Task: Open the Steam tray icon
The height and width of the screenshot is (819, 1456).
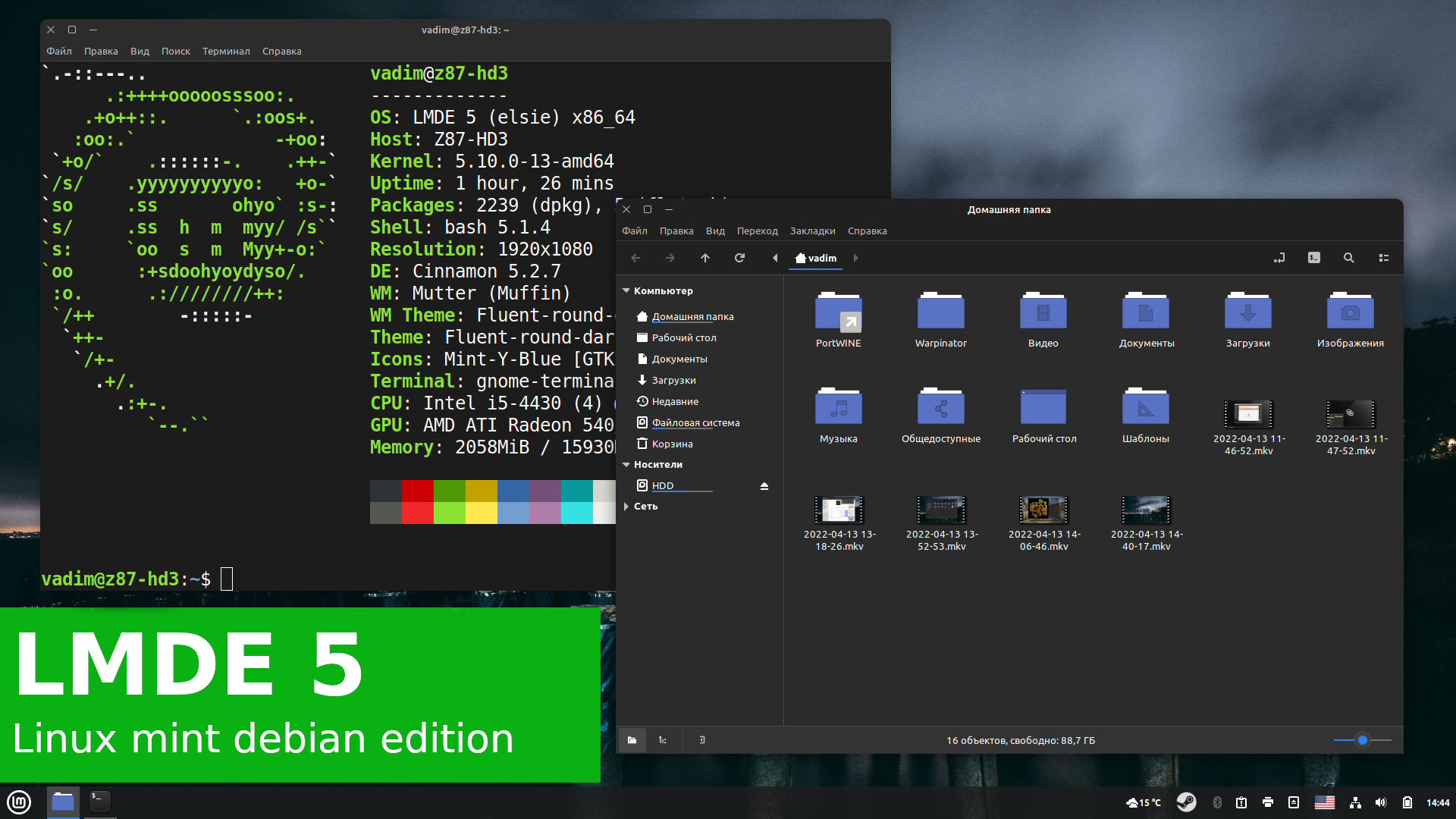Action: (1187, 802)
